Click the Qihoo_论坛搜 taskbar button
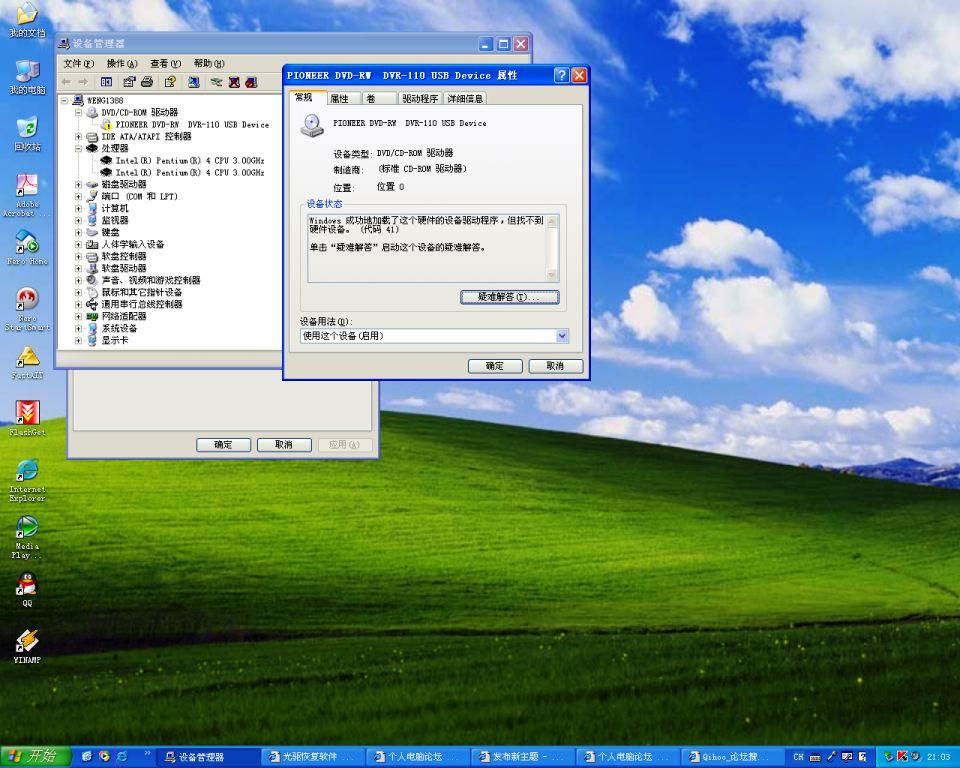This screenshot has height=768, width=960. 734,757
